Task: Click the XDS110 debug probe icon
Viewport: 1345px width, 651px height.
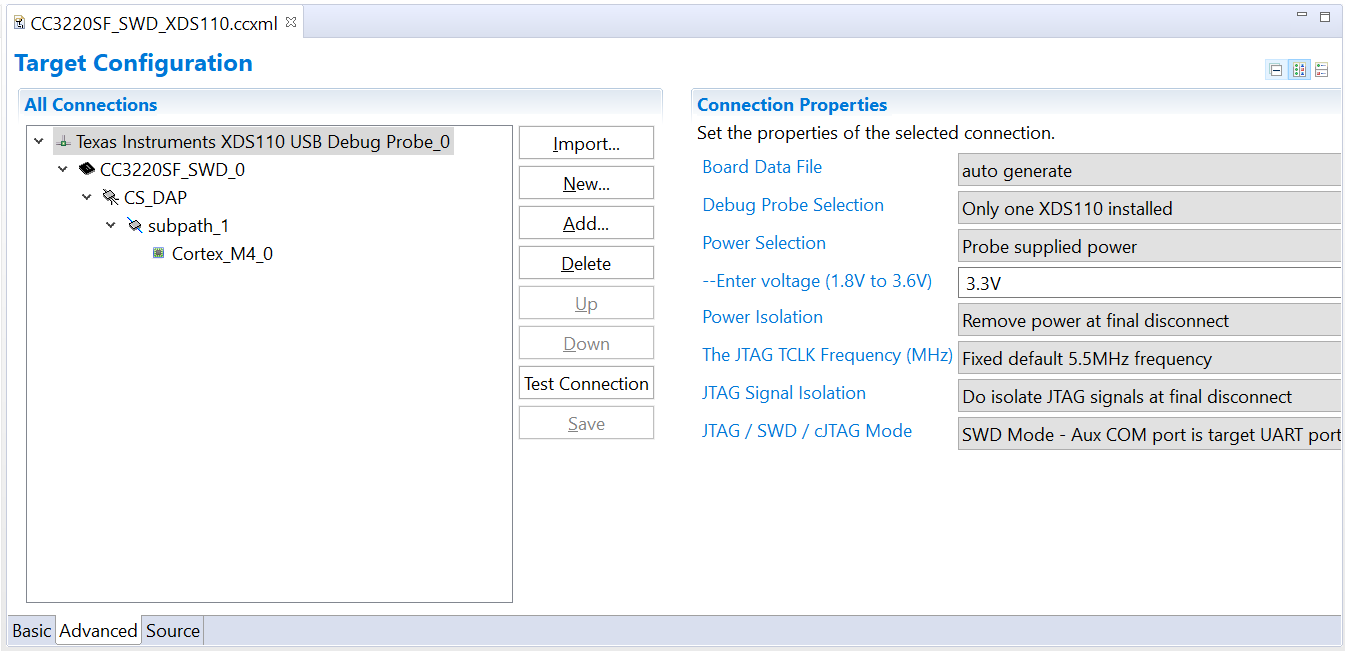Action: (x=63, y=142)
